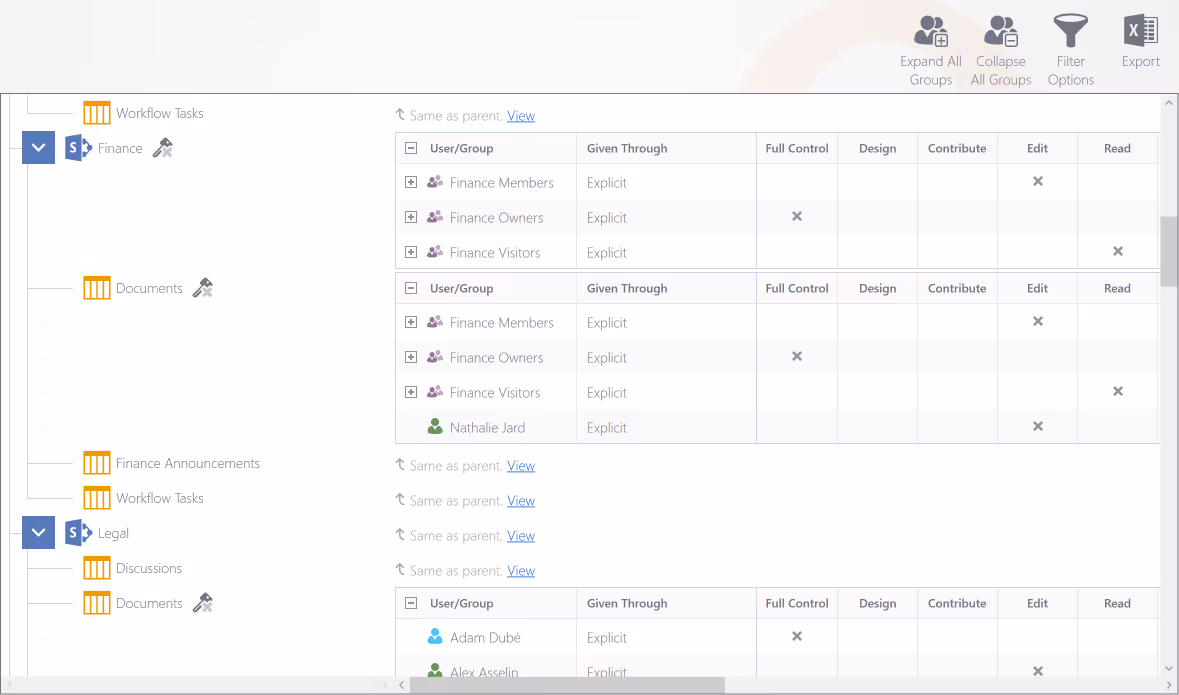
Task: Select Discussions in the tree
Action: tap(149, 568)
